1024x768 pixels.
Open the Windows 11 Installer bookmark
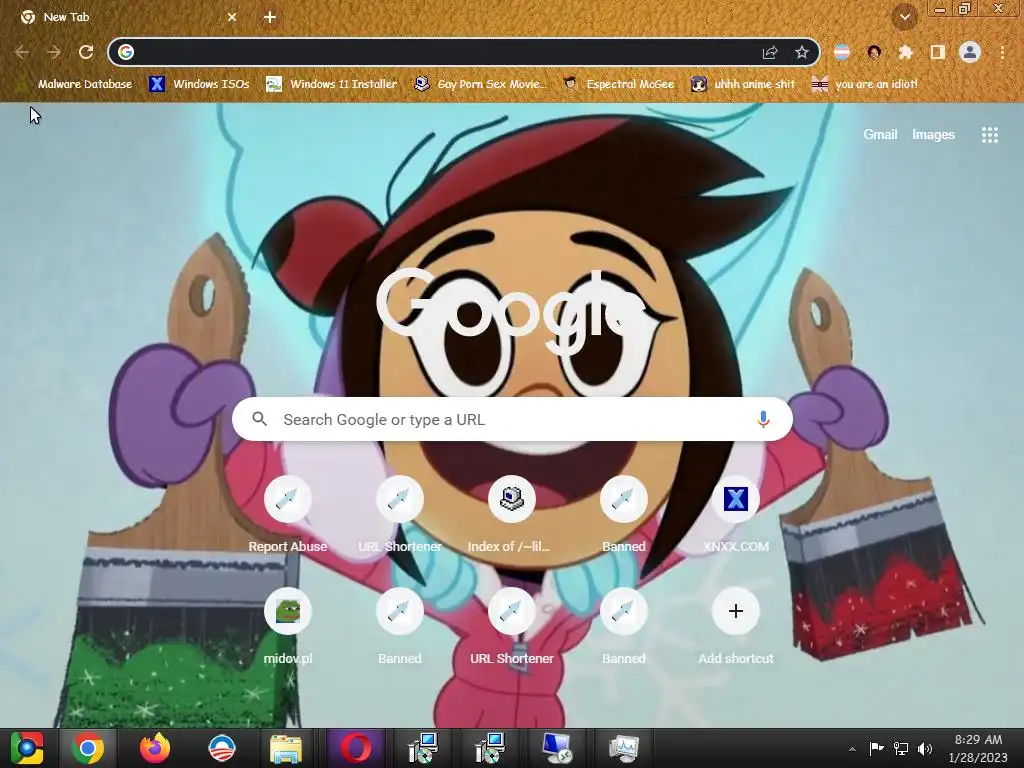[332, 84]
